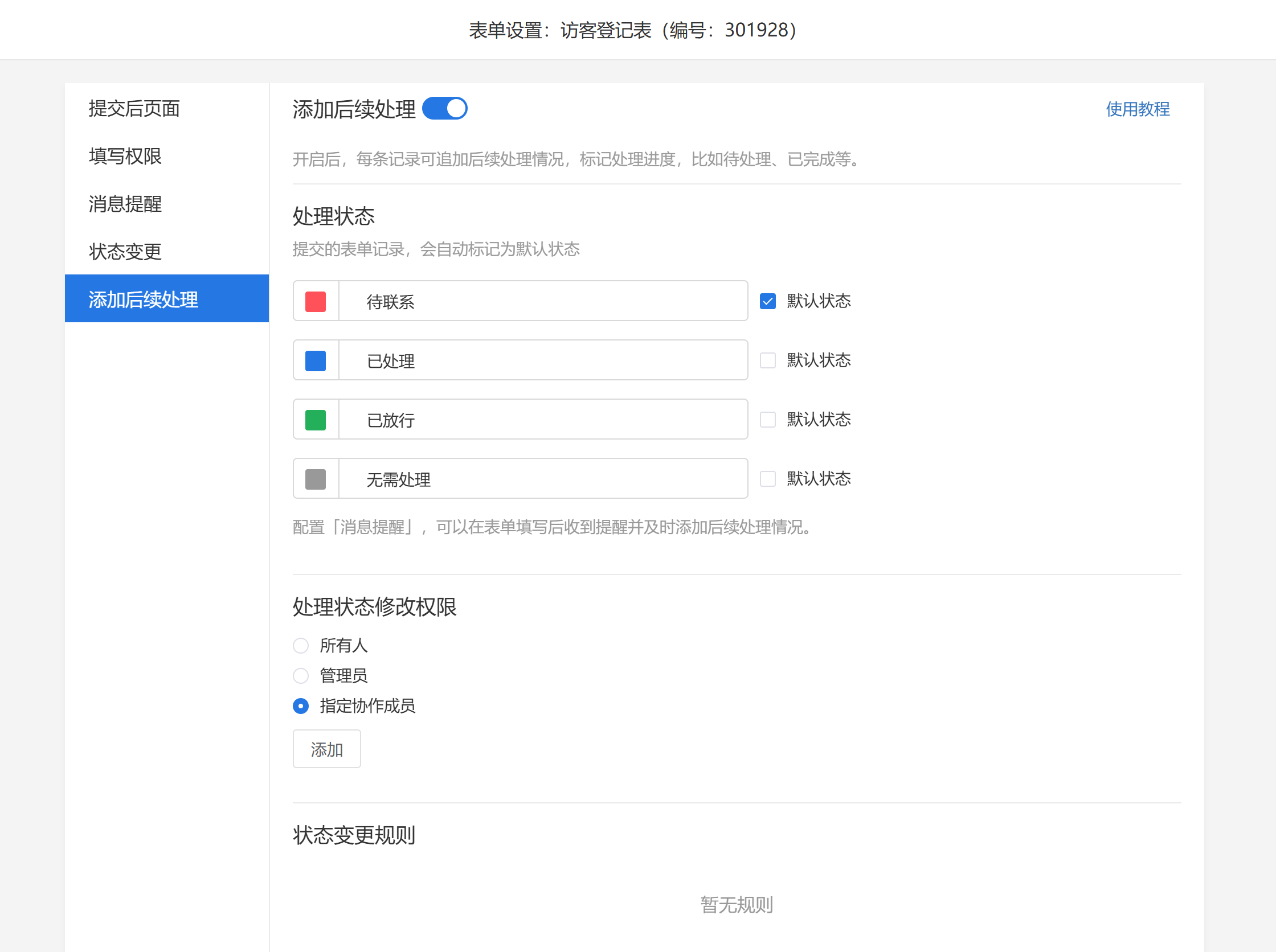Select 指定协作成员 radio button
Image resolution: width=1276 pixels, height=952 pixels.
coord(300,706)
